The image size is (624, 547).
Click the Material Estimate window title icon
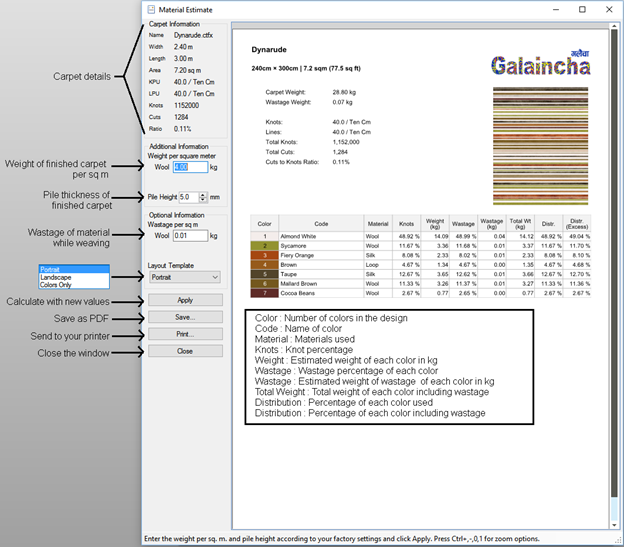click(x=151, y=9)
